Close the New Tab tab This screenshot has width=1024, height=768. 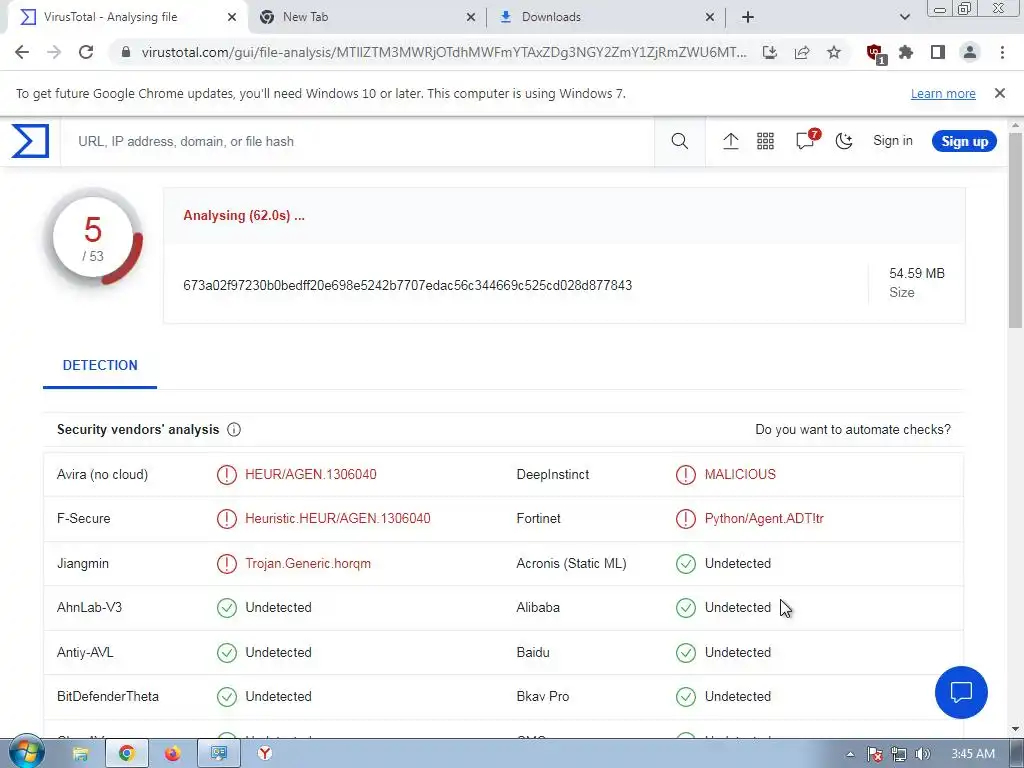click(471, 17)
